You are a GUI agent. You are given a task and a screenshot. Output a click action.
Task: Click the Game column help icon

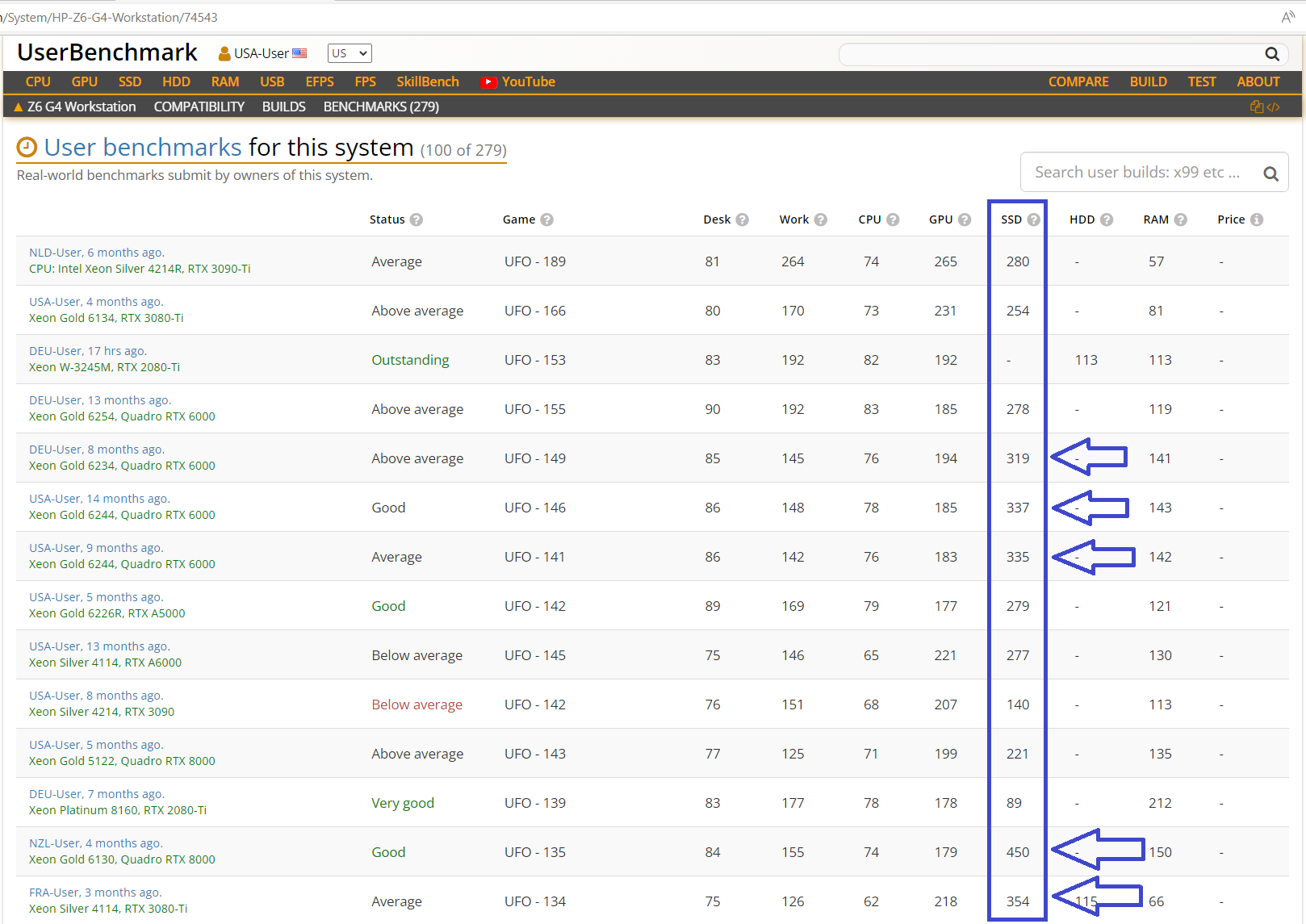546,220
